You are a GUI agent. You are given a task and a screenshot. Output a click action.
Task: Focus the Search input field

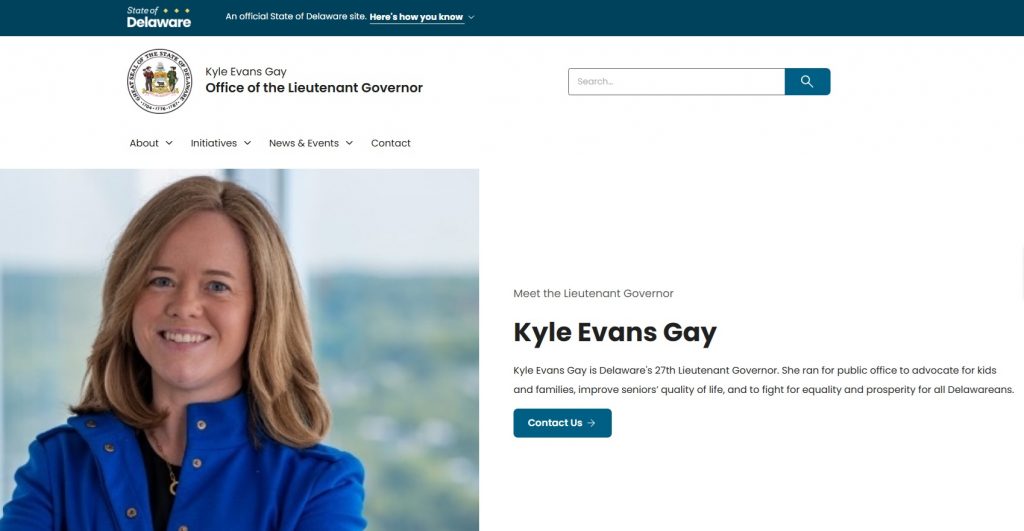(677, 82)
